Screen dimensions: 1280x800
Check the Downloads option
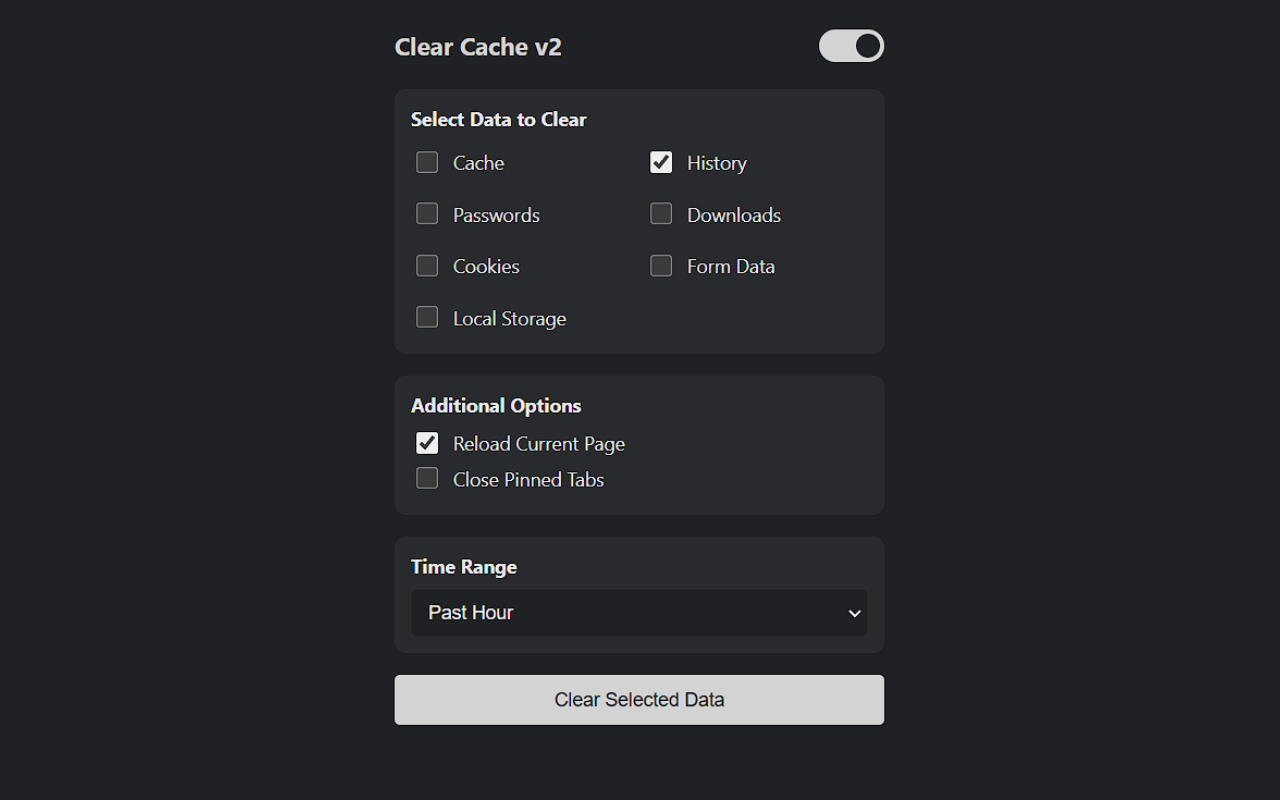click(660, 213)
